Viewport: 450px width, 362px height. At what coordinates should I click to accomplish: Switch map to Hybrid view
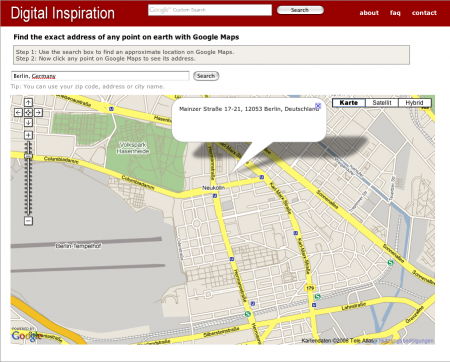click(x=414, y=103)
